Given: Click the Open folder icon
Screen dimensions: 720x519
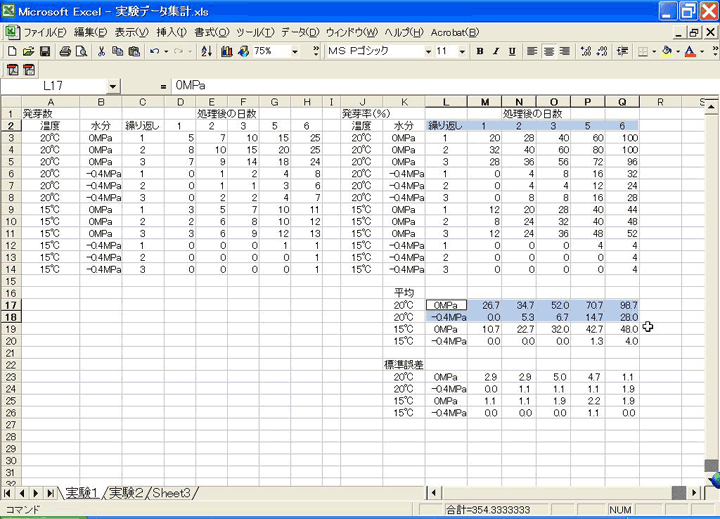Looking at the screenshot, I should [28, 51].
